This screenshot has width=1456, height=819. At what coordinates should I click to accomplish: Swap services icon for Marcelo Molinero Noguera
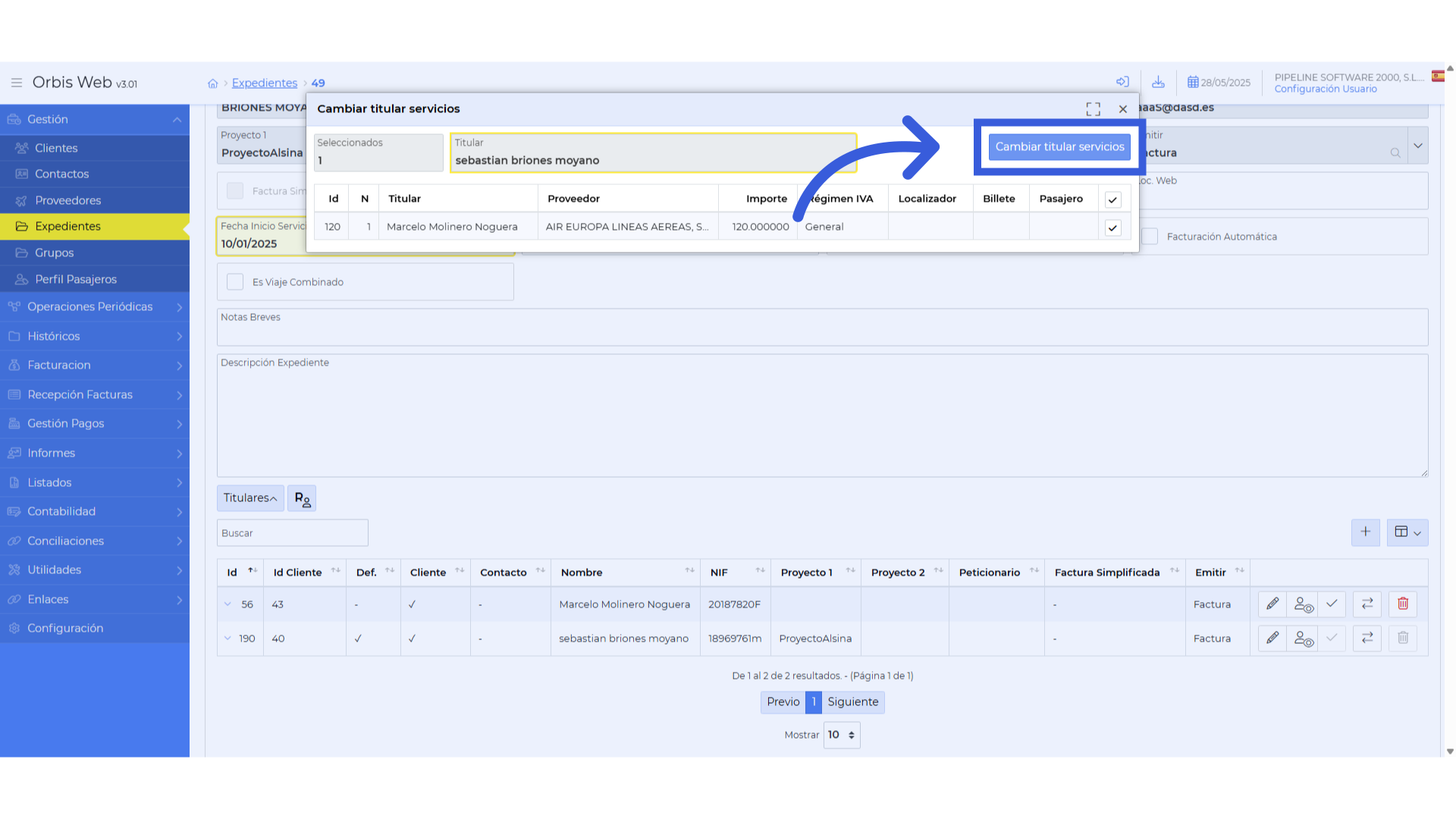[1367, 604]
